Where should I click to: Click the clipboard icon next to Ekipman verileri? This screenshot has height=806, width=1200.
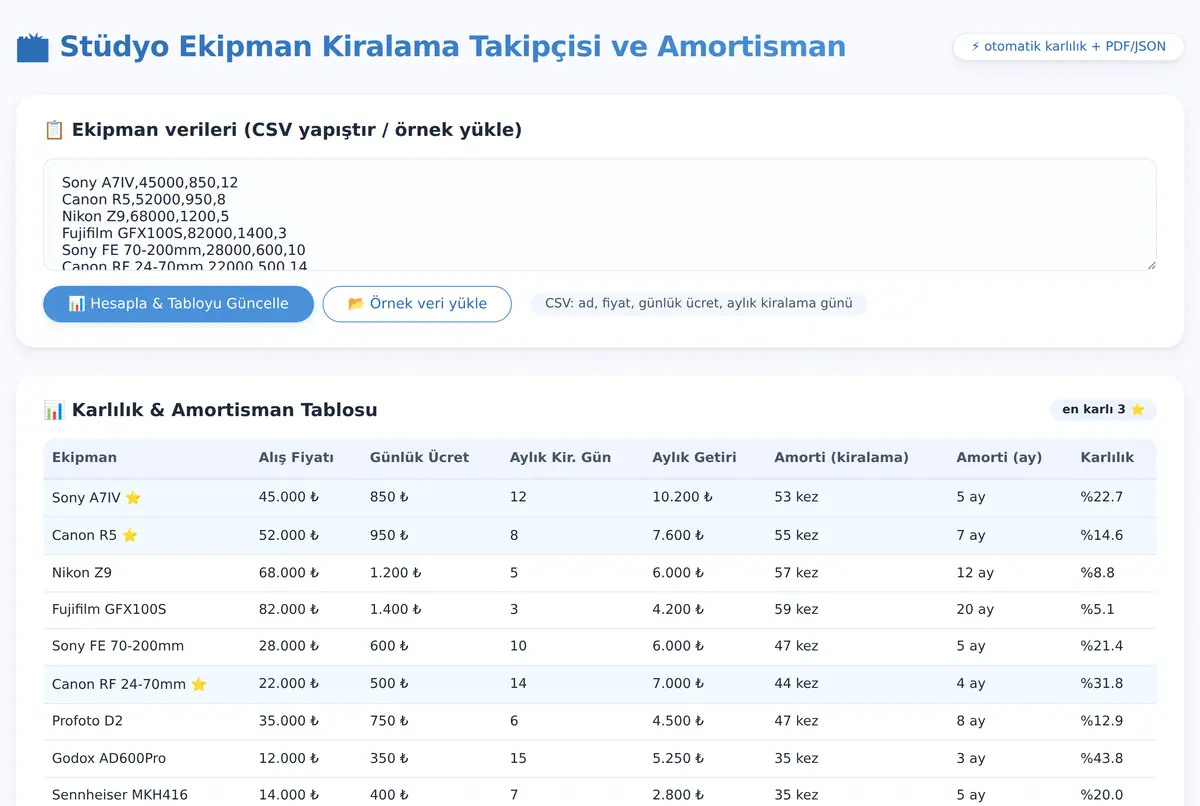[54, 130]
